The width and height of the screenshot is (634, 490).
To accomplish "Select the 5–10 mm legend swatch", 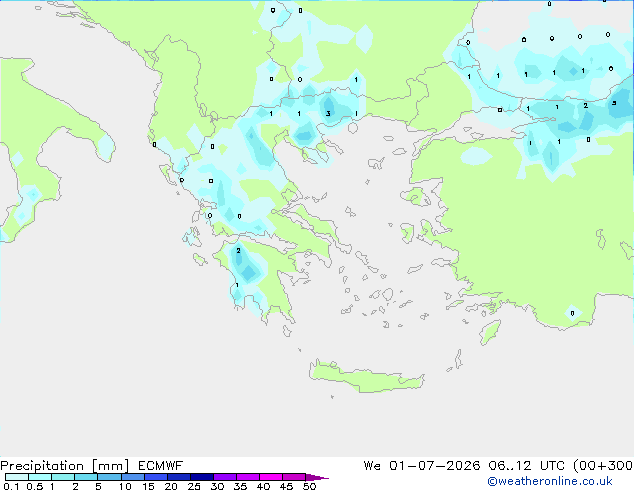I will click(110, 477).
